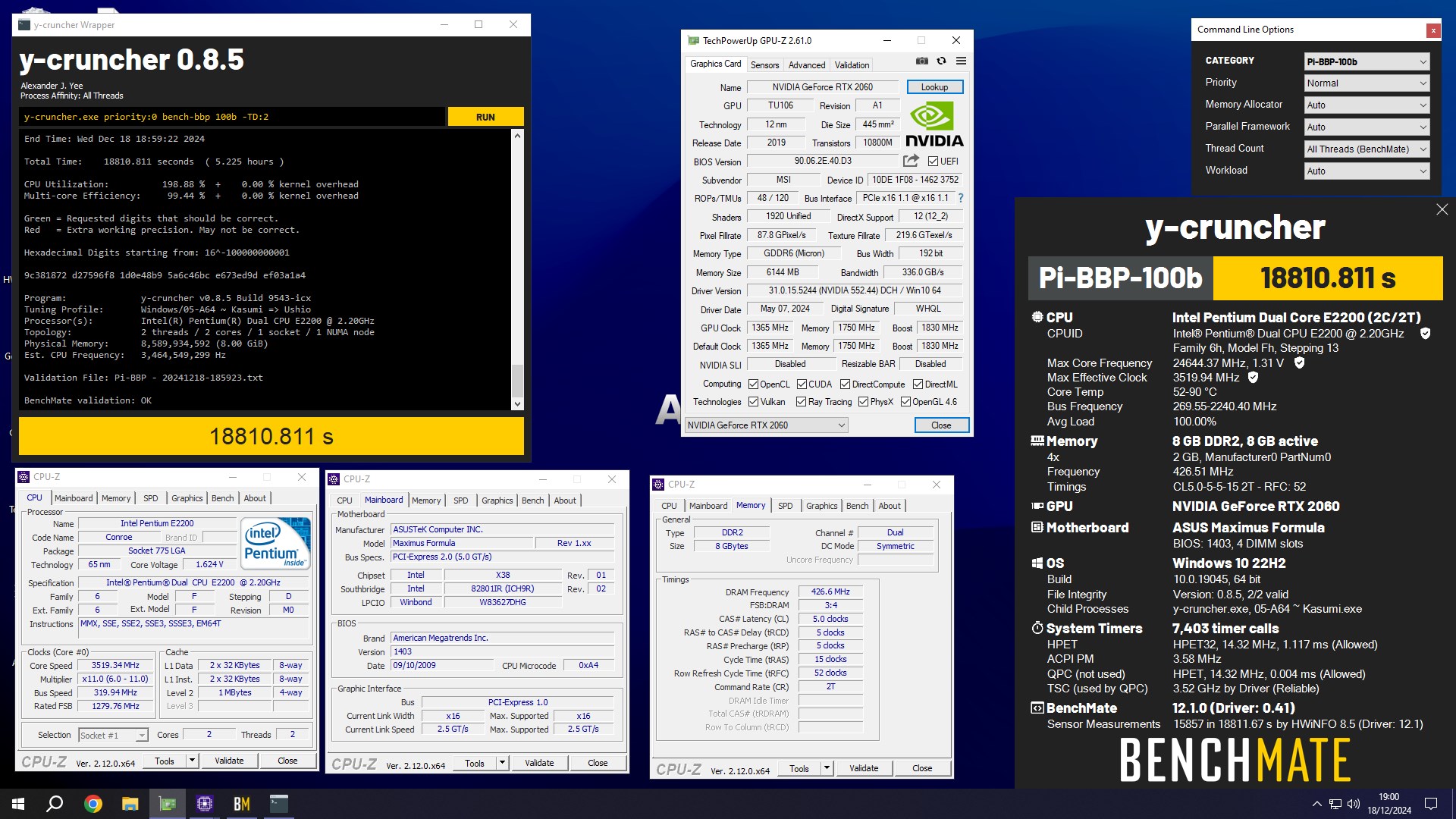Open SPD tab in CPU-Z Memory window
The width and height of the screenshot is (1456, 819).
785,506
